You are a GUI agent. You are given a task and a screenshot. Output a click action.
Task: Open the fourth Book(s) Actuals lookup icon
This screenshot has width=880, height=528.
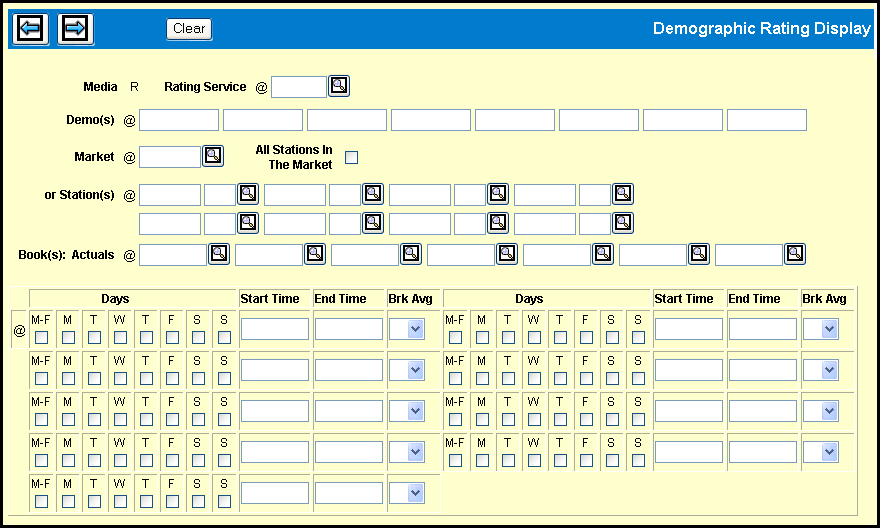pyautogui.click(x=507, y=254)
